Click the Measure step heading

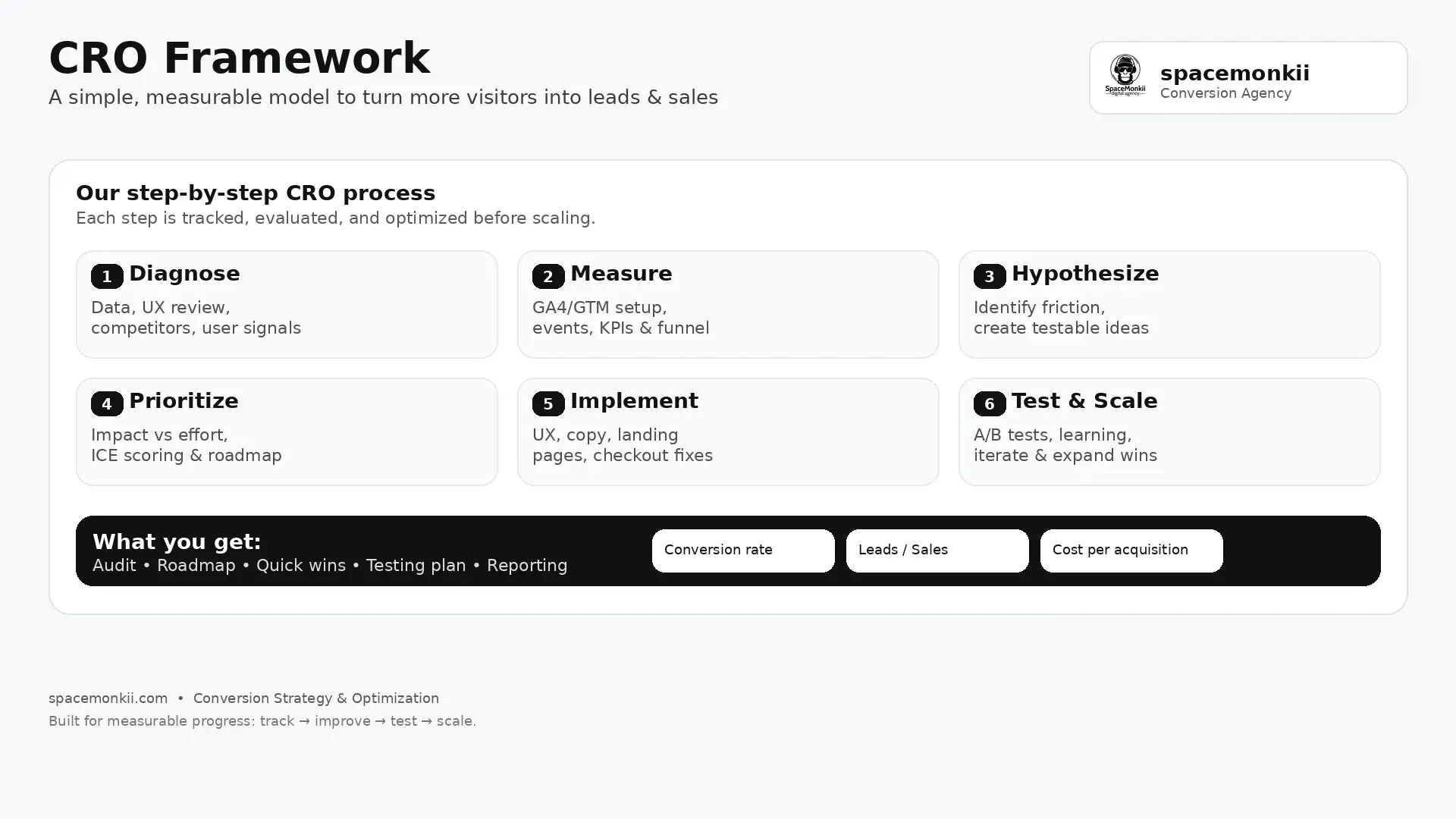[621, 274]
